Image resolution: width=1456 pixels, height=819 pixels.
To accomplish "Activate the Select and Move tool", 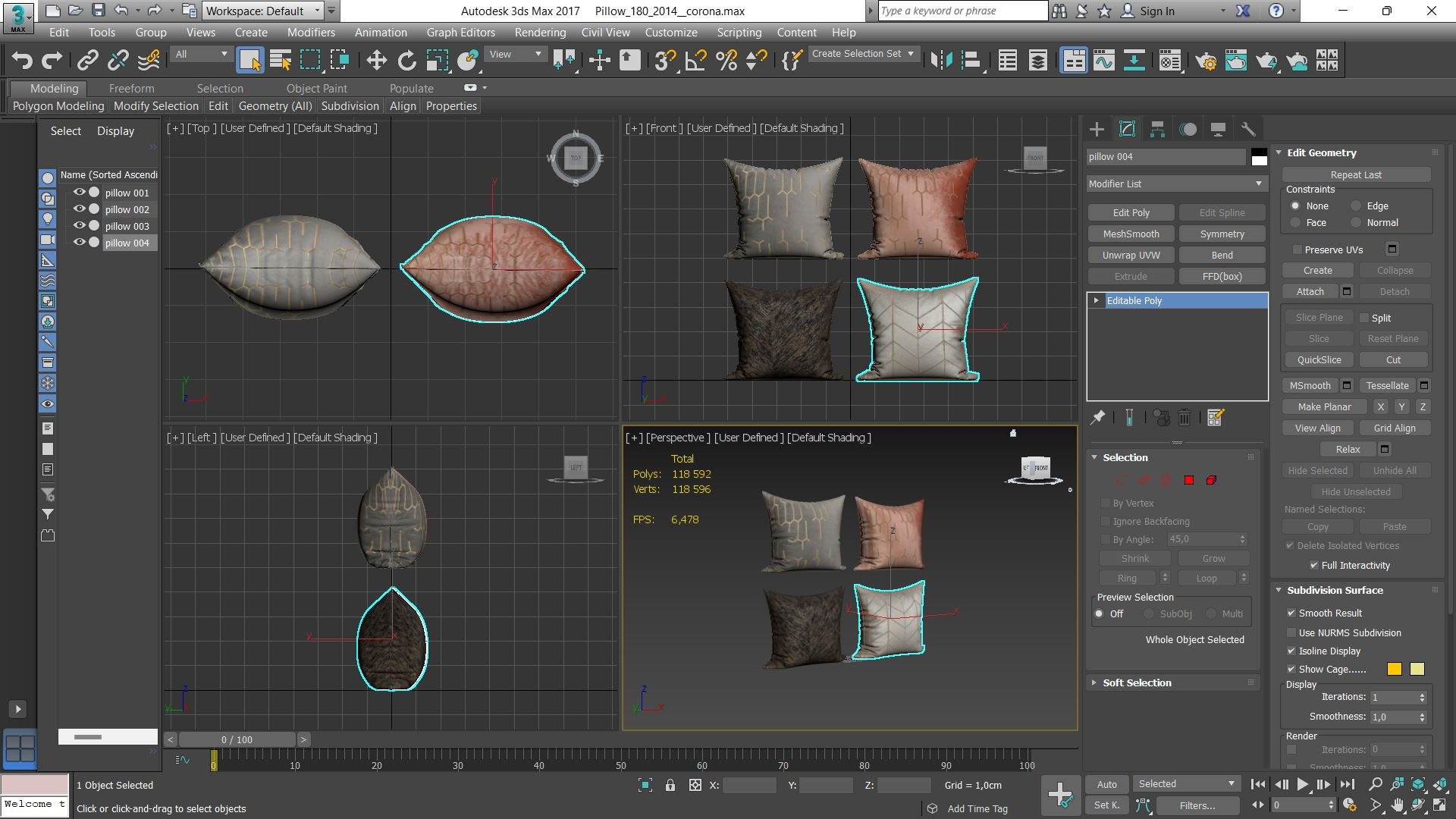I will coord(376,61).
